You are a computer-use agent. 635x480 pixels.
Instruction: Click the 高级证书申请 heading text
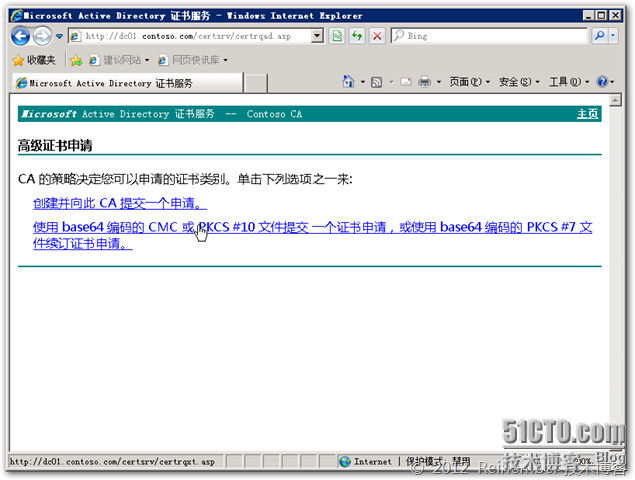[55, 145]
